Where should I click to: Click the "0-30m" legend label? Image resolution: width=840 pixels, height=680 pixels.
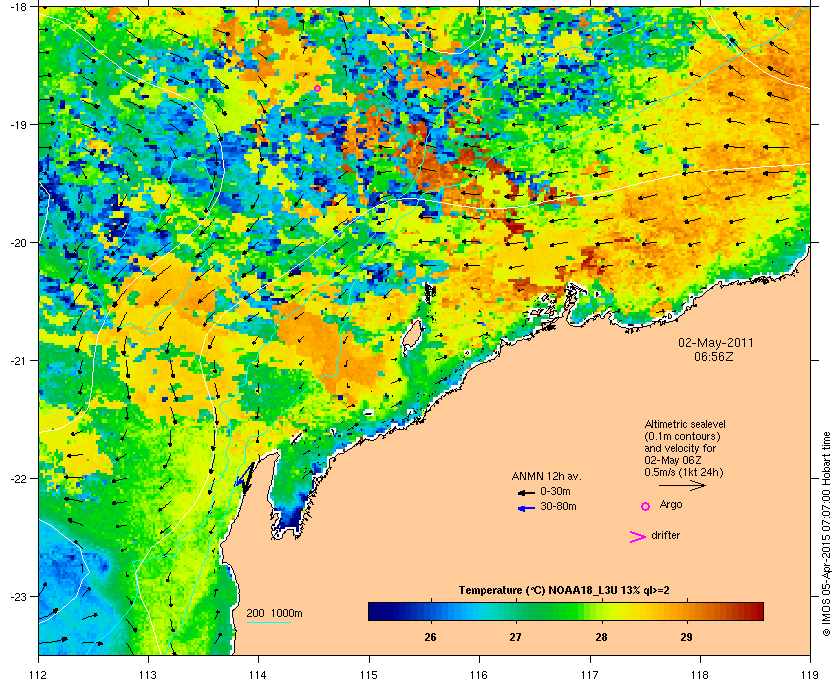tap(555, 491)
